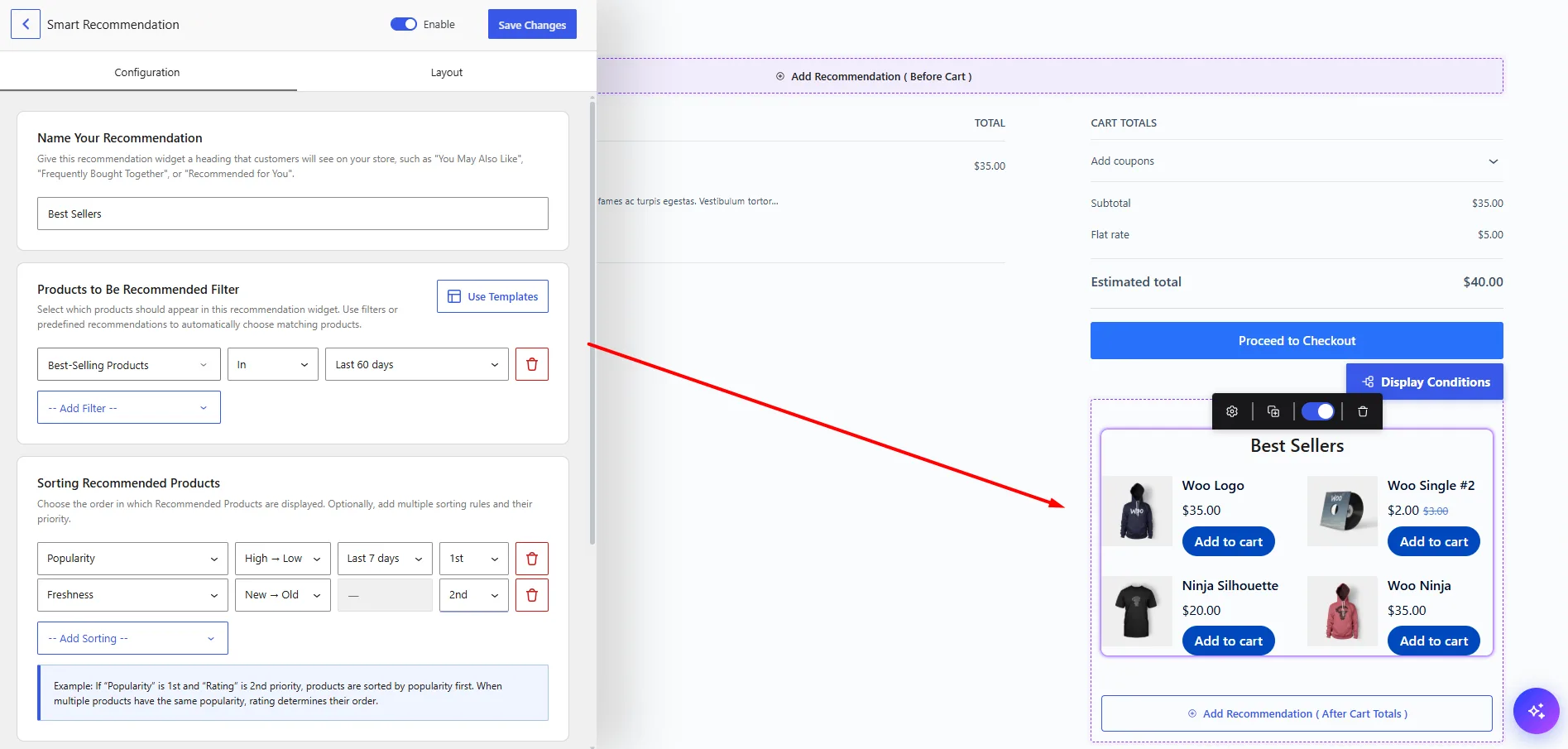Switch to the Configuration tab
The width and height of the screenshot is (1568, 749).
click(147, 72)
